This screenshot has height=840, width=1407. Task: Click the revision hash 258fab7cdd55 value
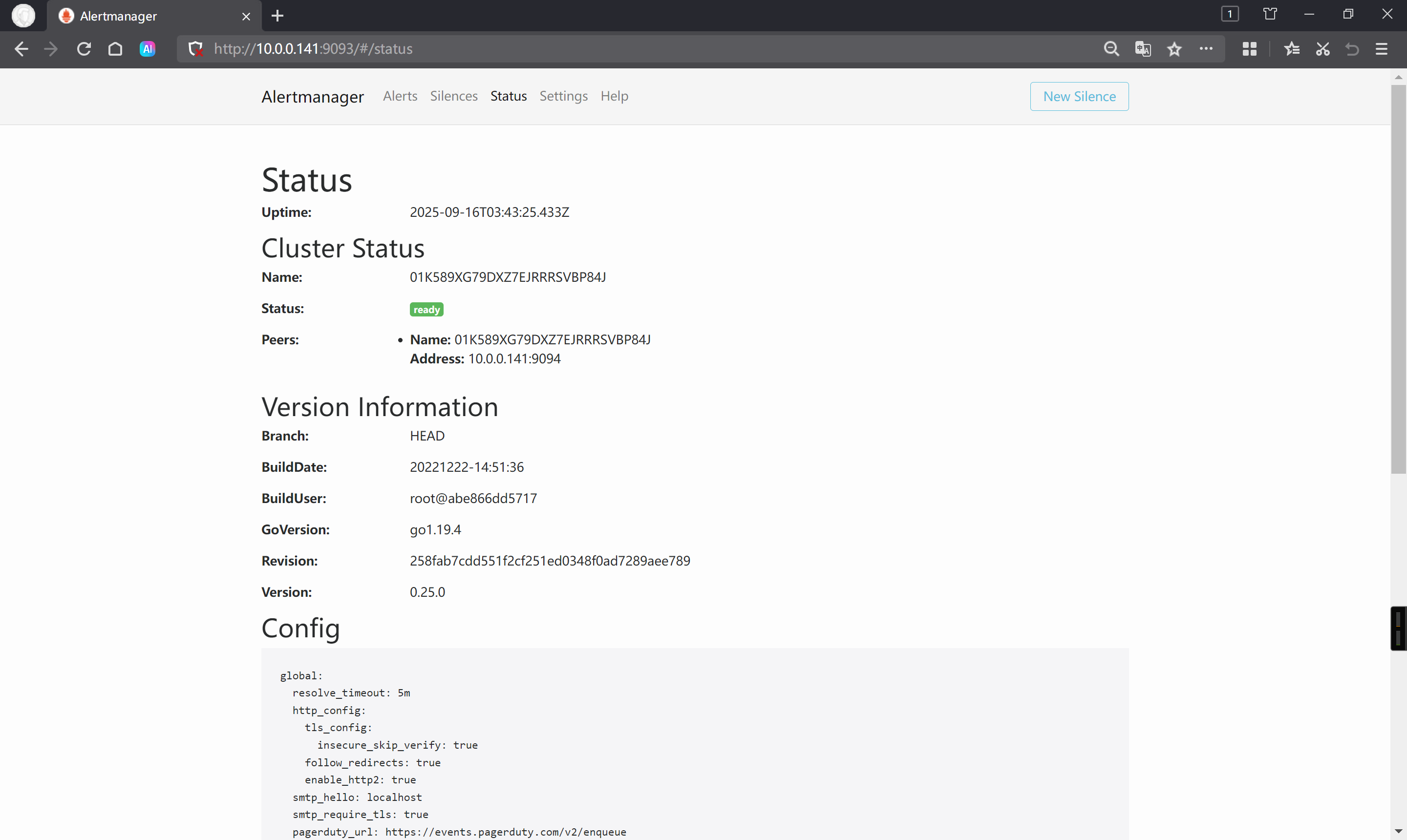click(x=550, y=561)
